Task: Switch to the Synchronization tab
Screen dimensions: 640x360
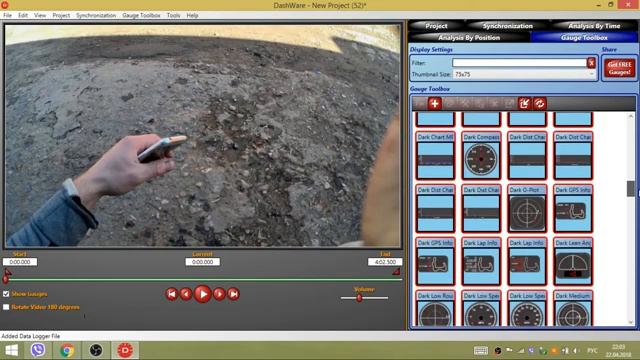Action: pyautogui.click(x=508, y=26)
